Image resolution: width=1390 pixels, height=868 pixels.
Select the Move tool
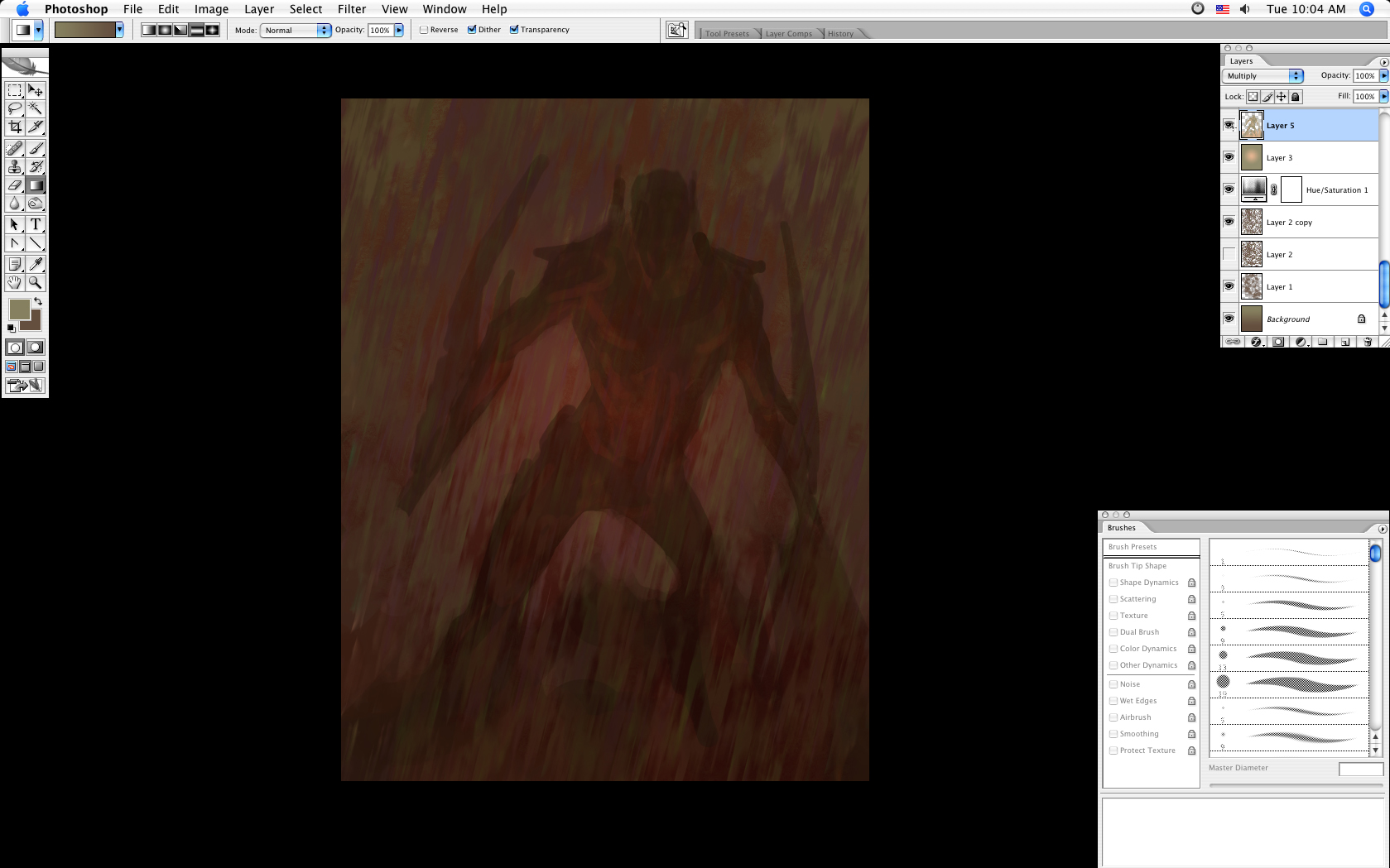[36, 90]
